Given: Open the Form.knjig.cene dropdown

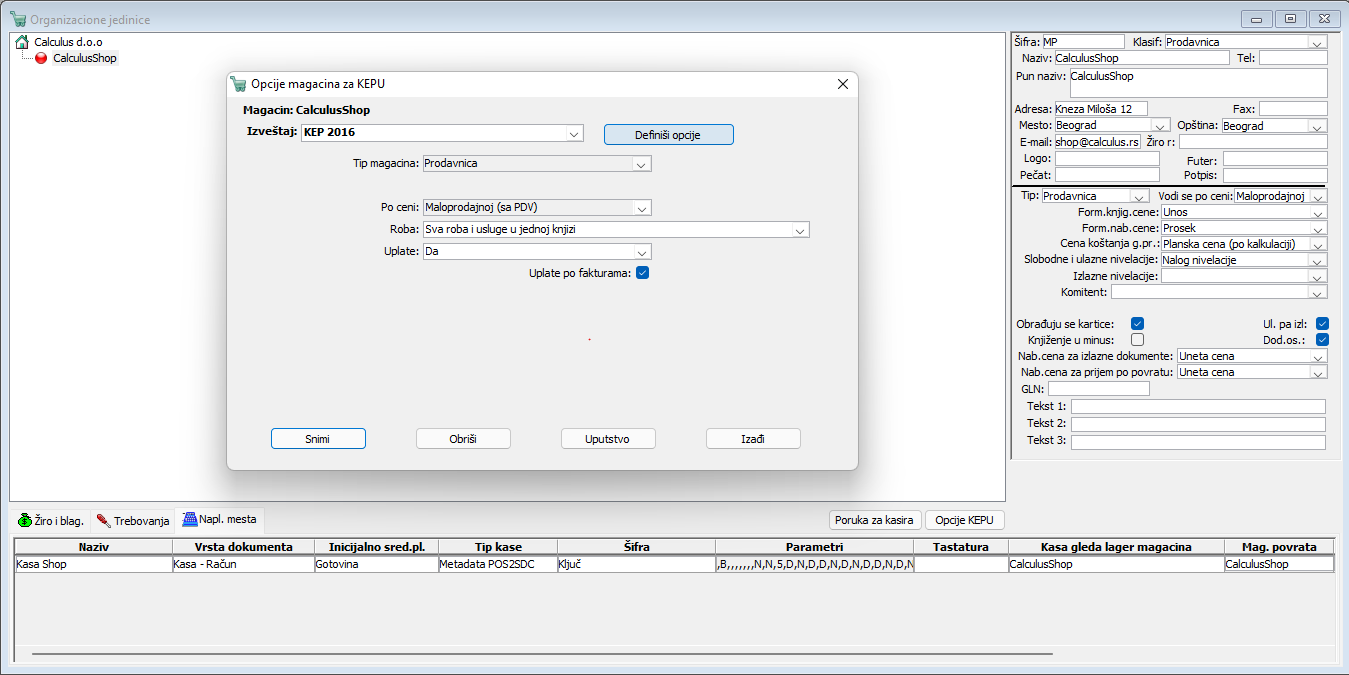Looking at the screenshot, I should pos(1318,212).
